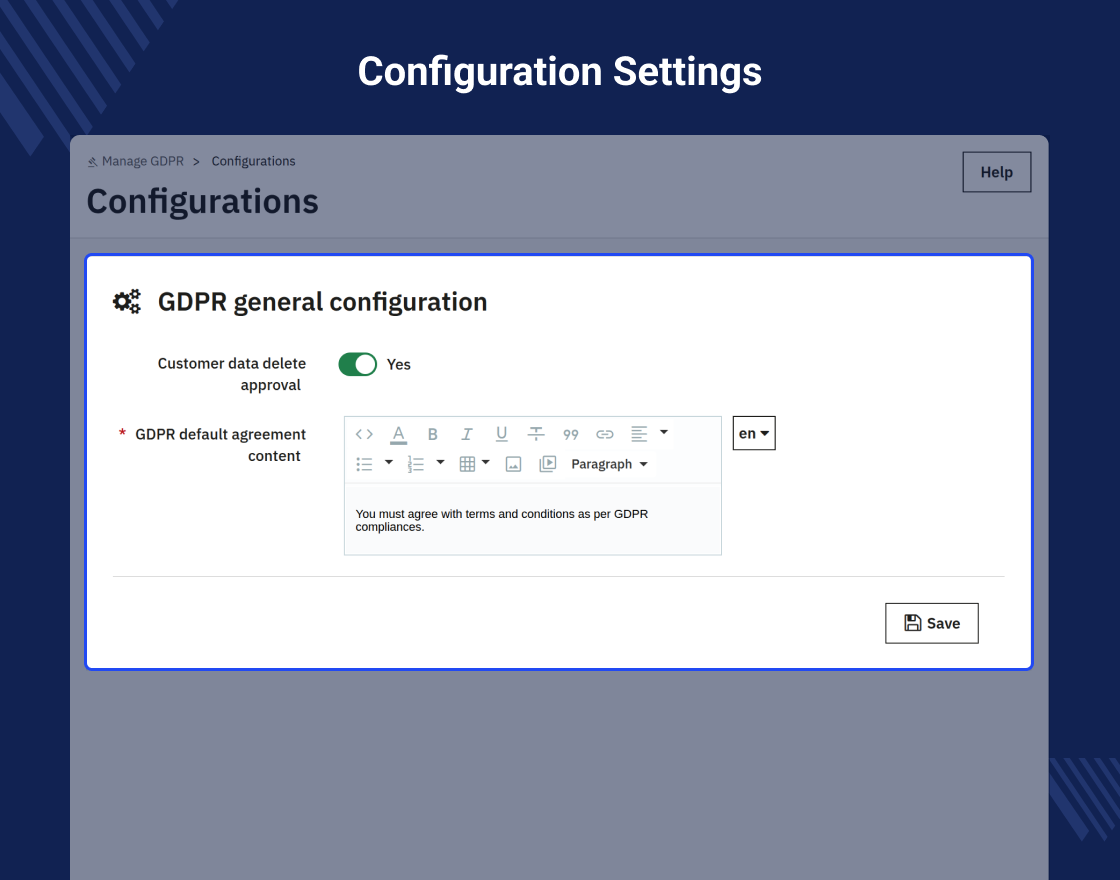Disable Customer data delete approval toggle
Image resolution: width=1120 pixels, height=880 pixels.
(x=357, y=364)
